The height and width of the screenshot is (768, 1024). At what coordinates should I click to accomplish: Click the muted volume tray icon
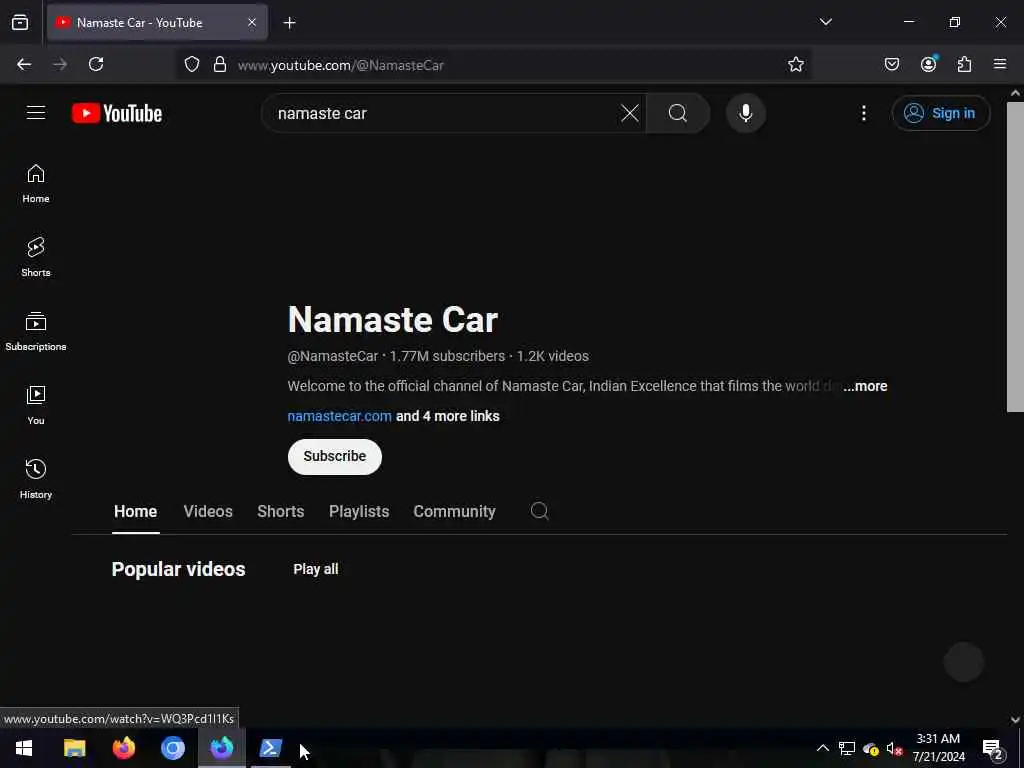pyautogui.click(x=894, y=748)
